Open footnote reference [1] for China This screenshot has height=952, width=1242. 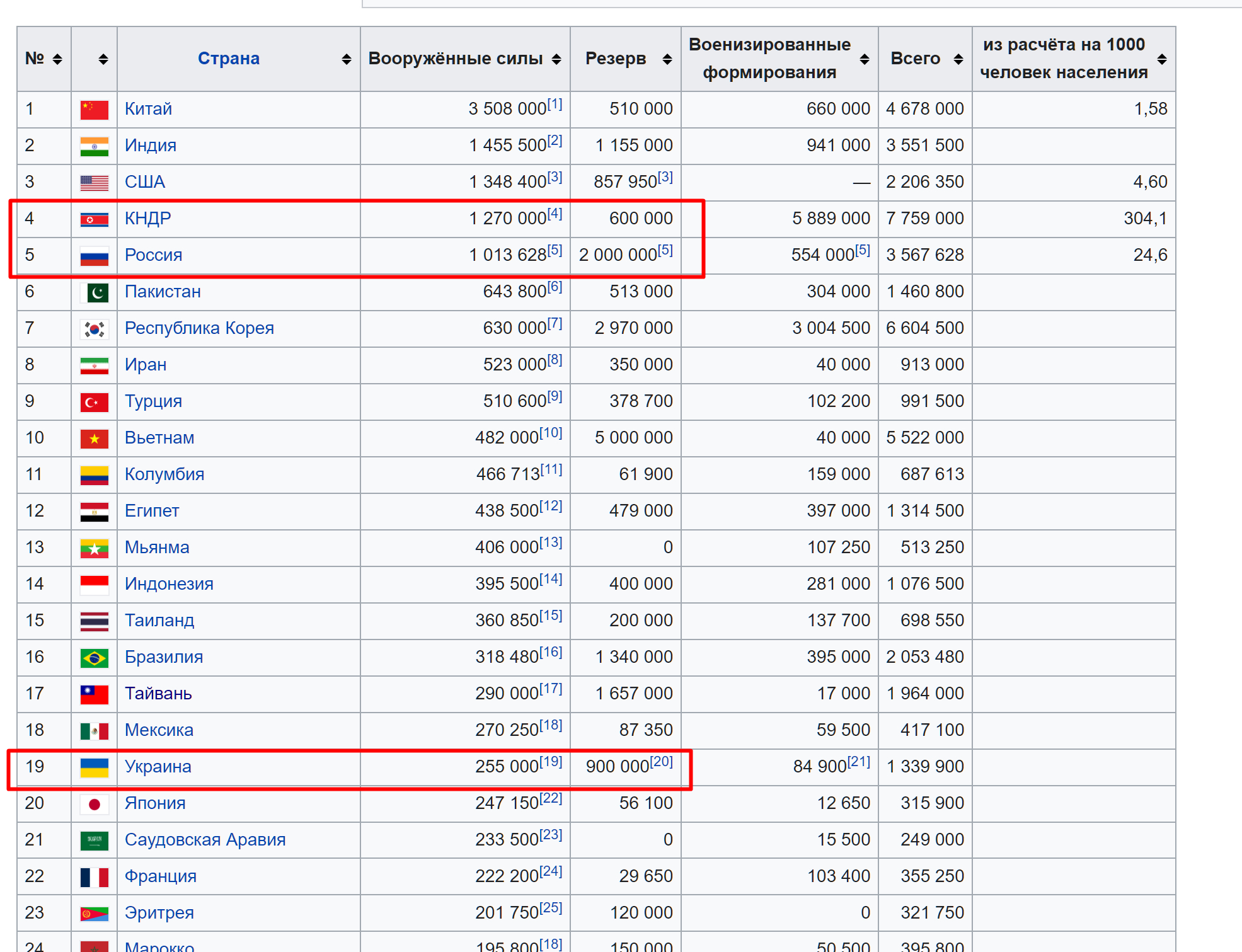point(555,104)
